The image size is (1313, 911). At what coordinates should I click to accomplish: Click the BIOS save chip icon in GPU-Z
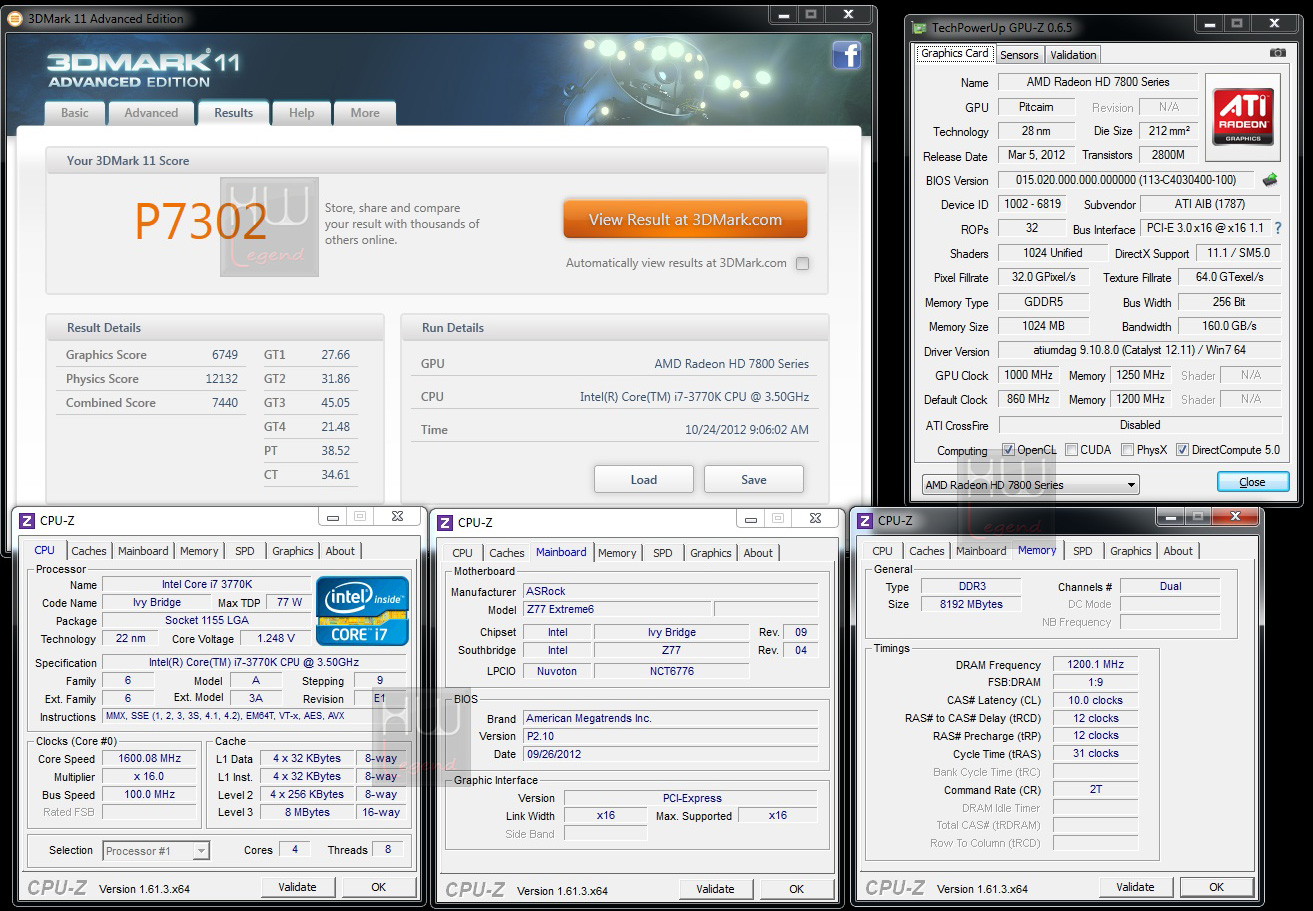click(1270, 180)
